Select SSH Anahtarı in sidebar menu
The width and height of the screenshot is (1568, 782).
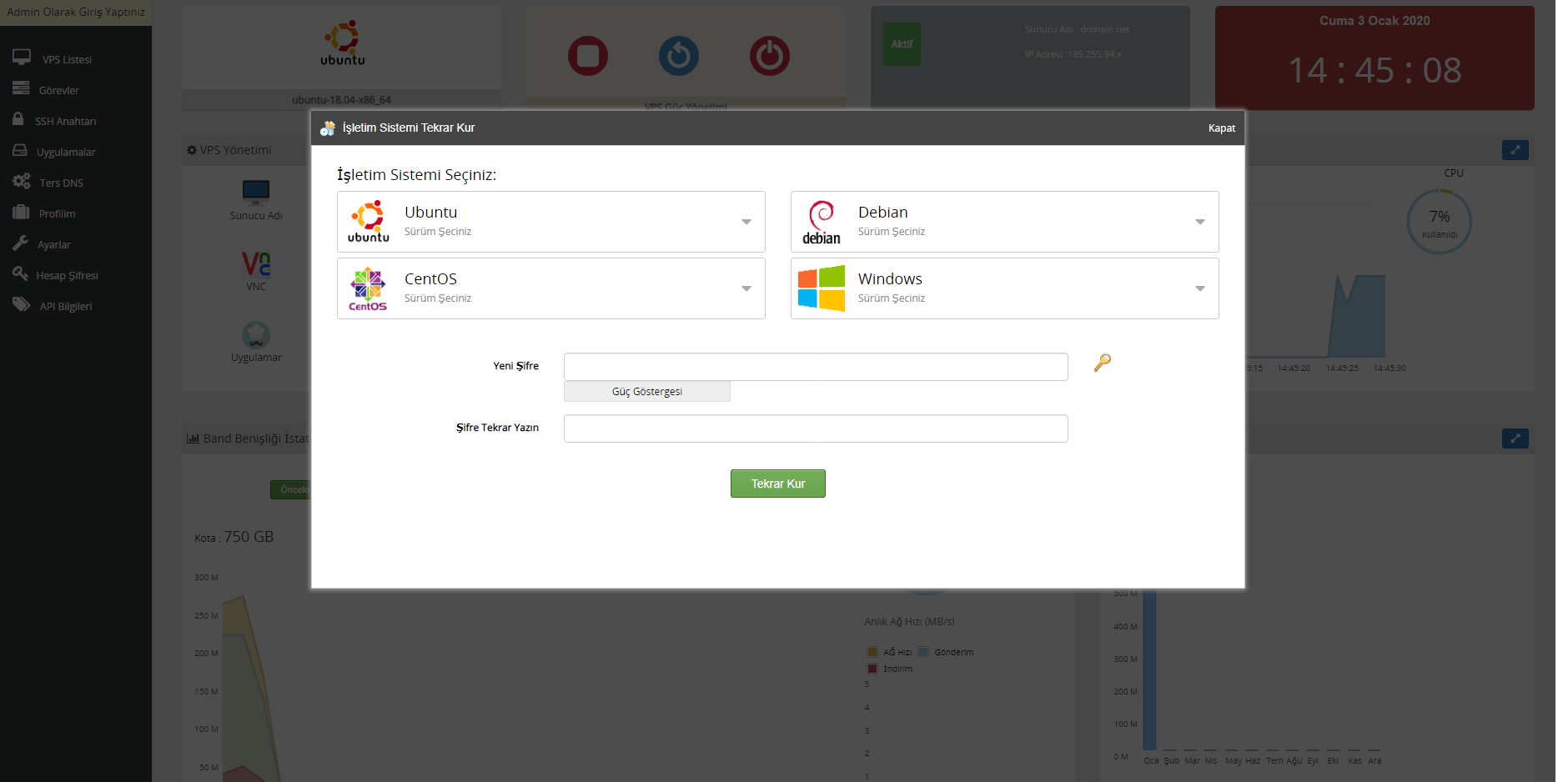[65, 121]
